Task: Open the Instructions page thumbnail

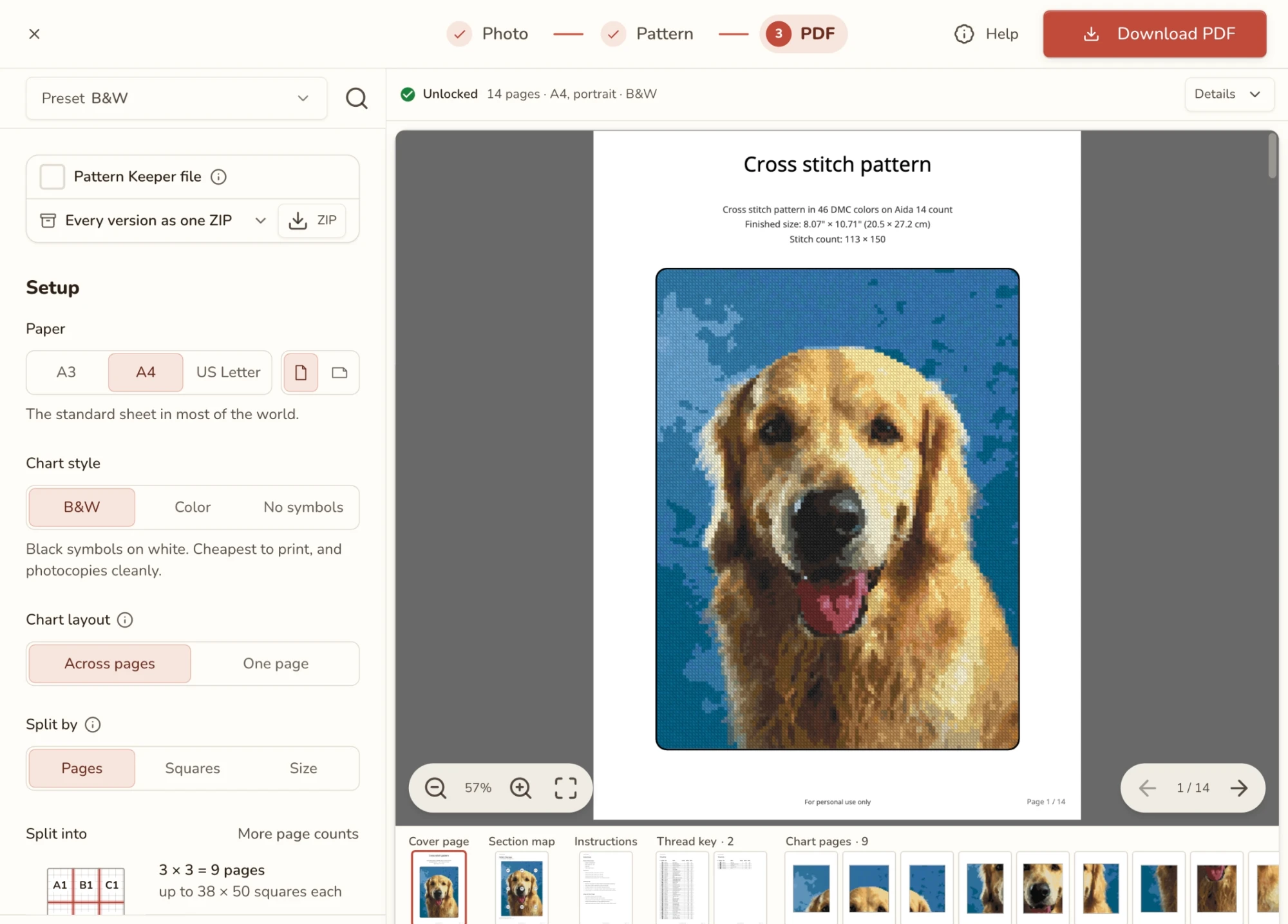Action: (x=605, y=888)
